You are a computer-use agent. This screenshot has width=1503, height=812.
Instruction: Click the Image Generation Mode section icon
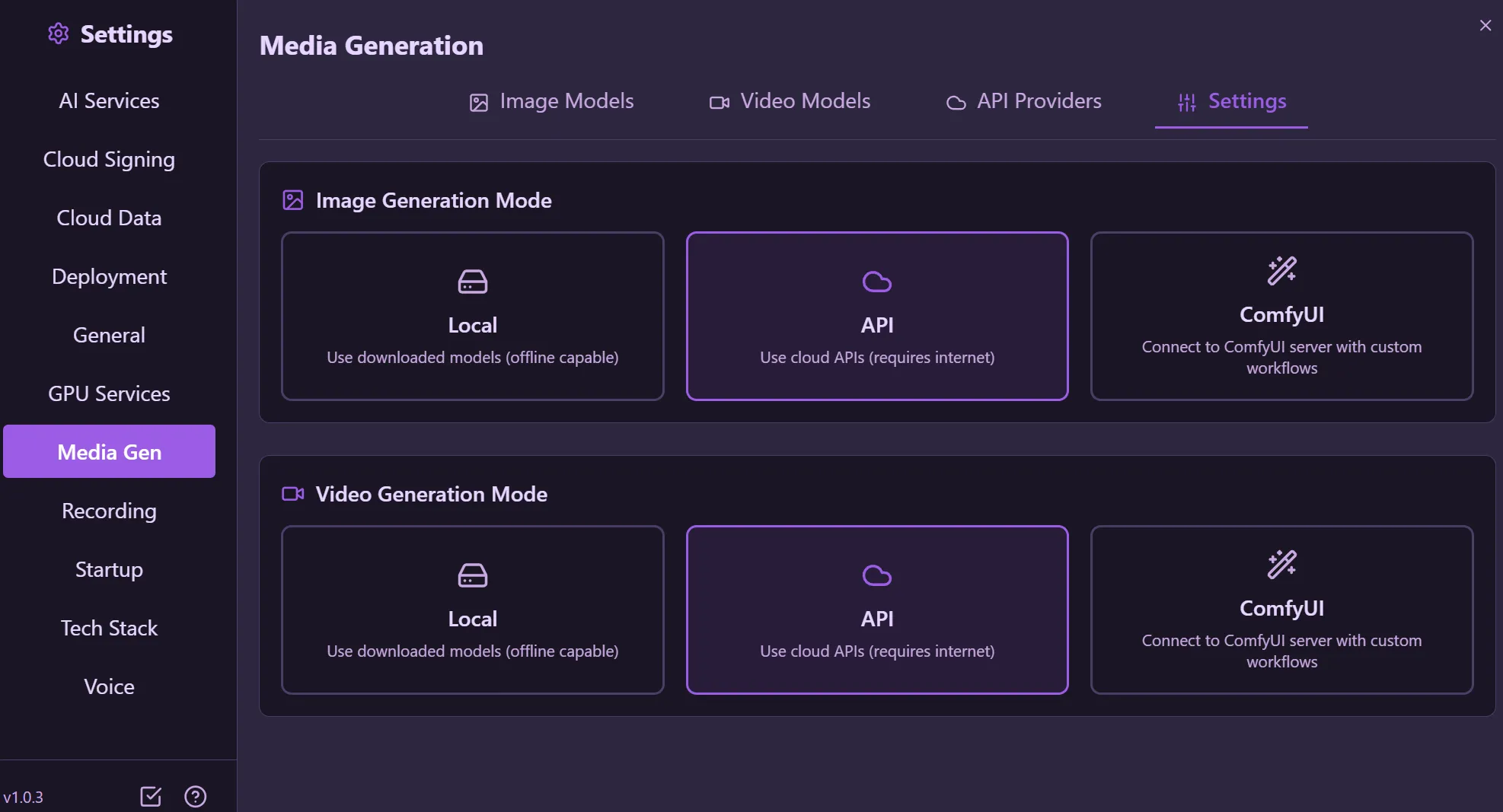[x=293, y=200]
